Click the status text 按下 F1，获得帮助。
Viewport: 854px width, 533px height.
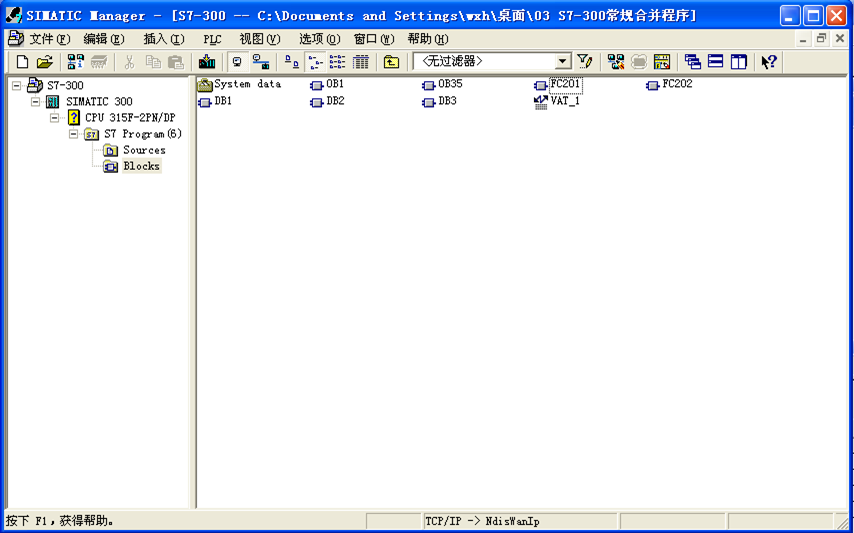60,522
